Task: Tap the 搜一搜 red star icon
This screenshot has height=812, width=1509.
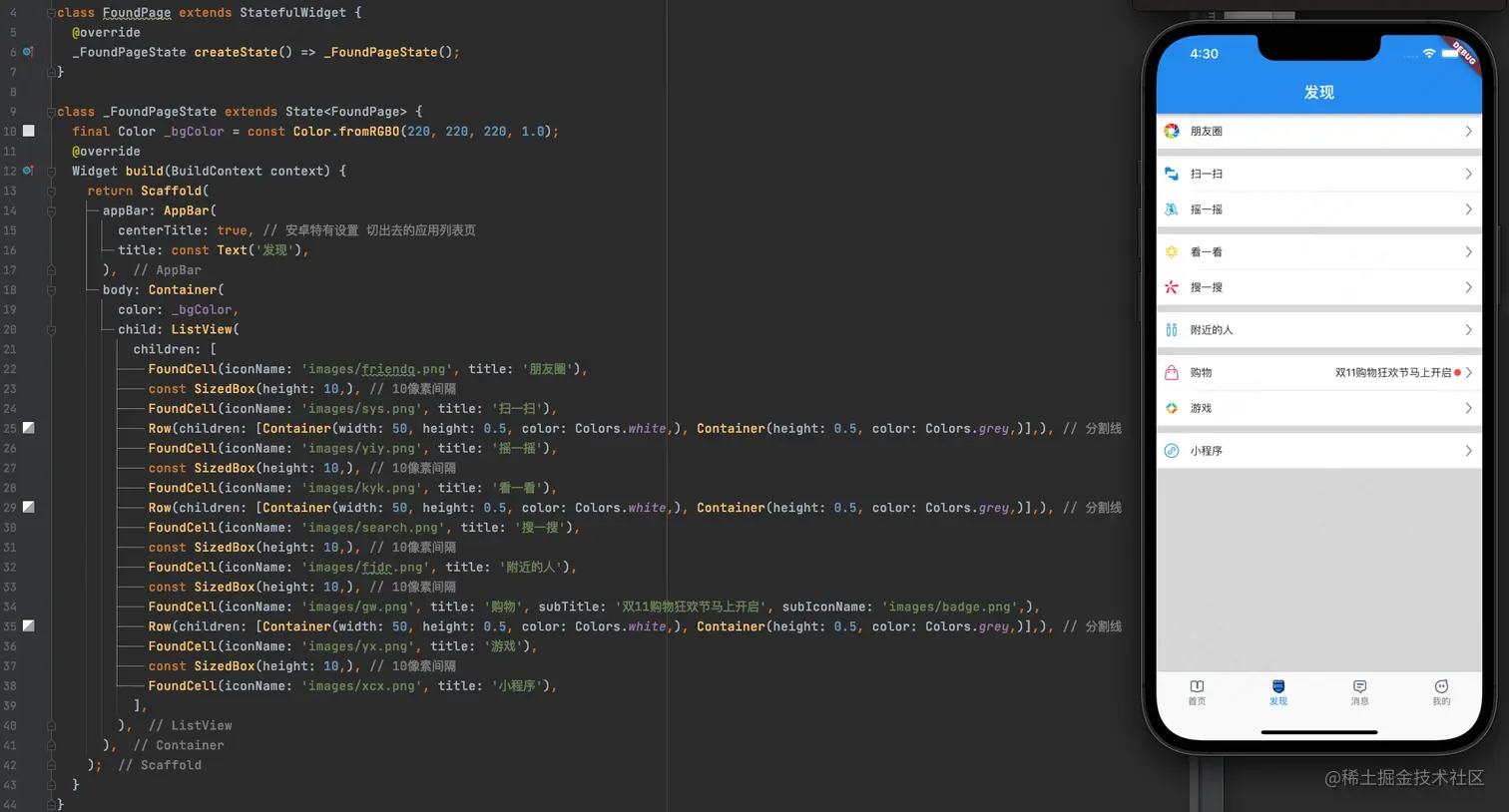Action: (1172, 287)
